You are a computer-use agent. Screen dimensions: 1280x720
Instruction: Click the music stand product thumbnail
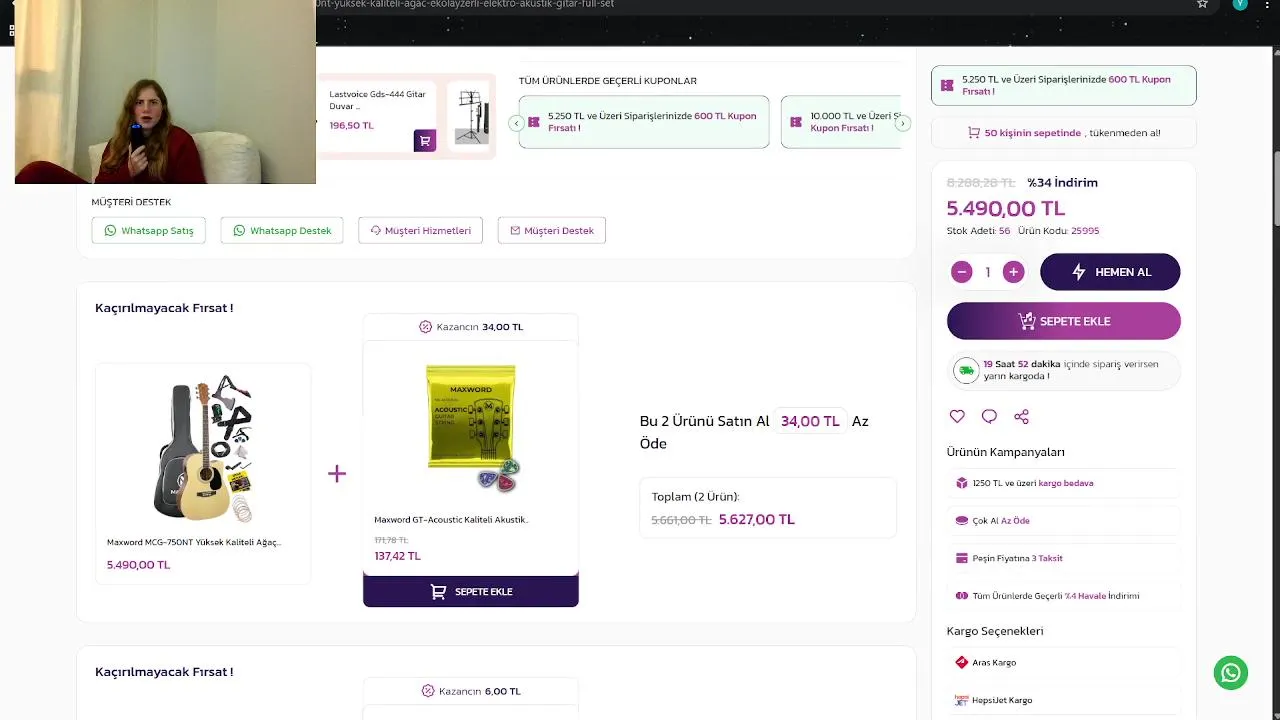[472, 117]
